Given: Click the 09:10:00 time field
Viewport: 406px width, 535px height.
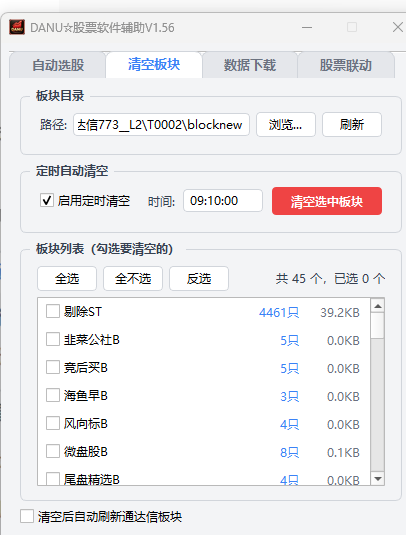Looking at the screenshot, I should coord(223,201).
